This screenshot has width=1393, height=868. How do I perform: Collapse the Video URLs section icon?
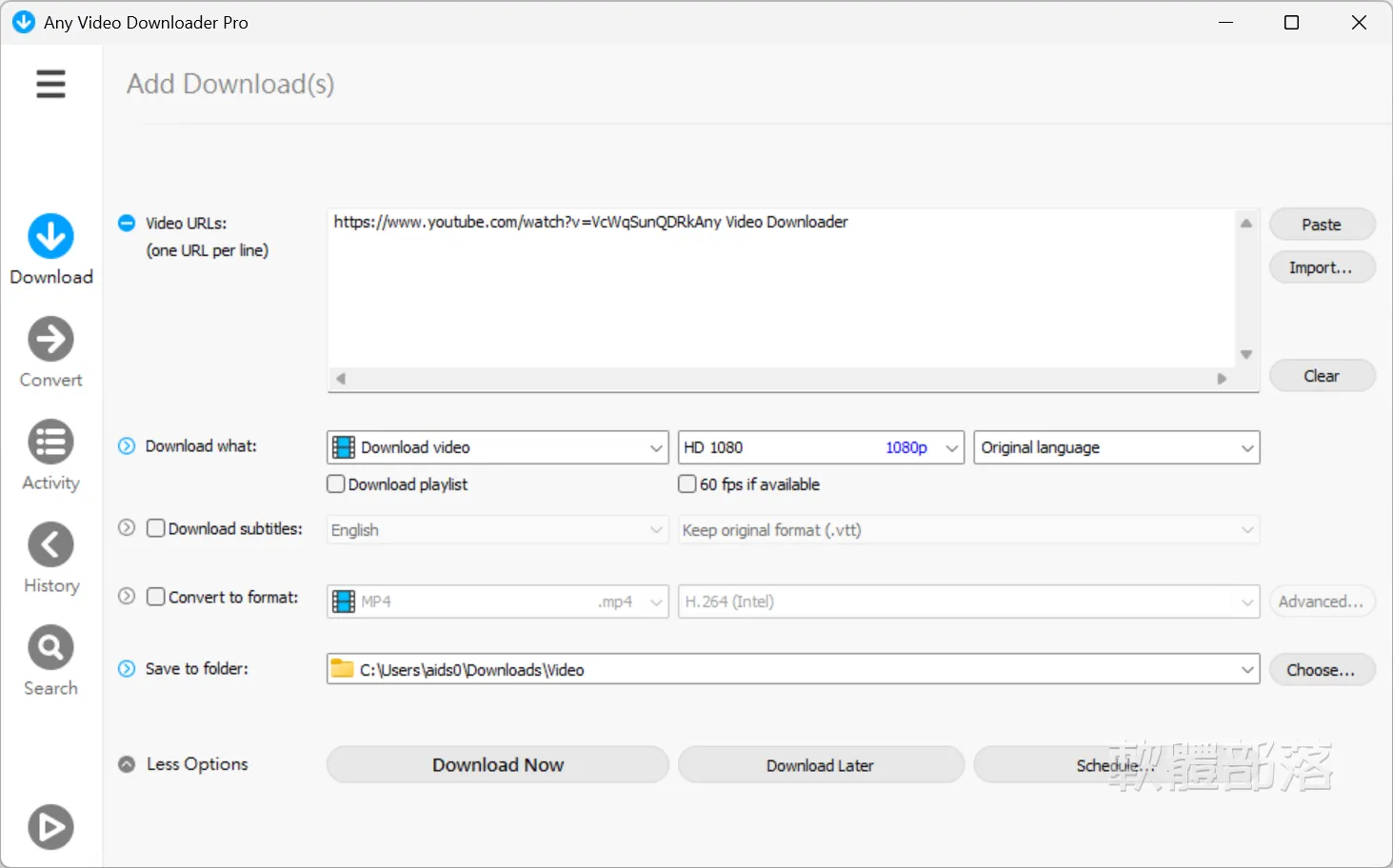tap(127, 223)
